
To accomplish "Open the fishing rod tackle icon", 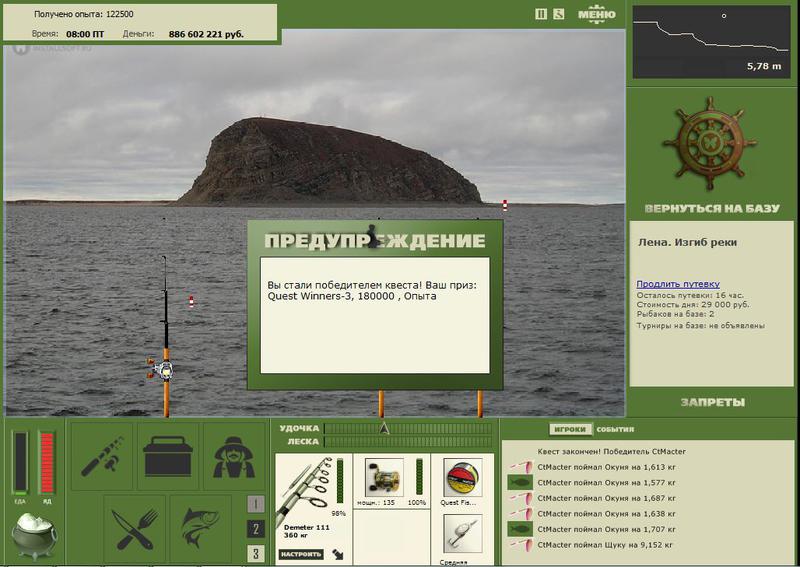I will point(102,455).
